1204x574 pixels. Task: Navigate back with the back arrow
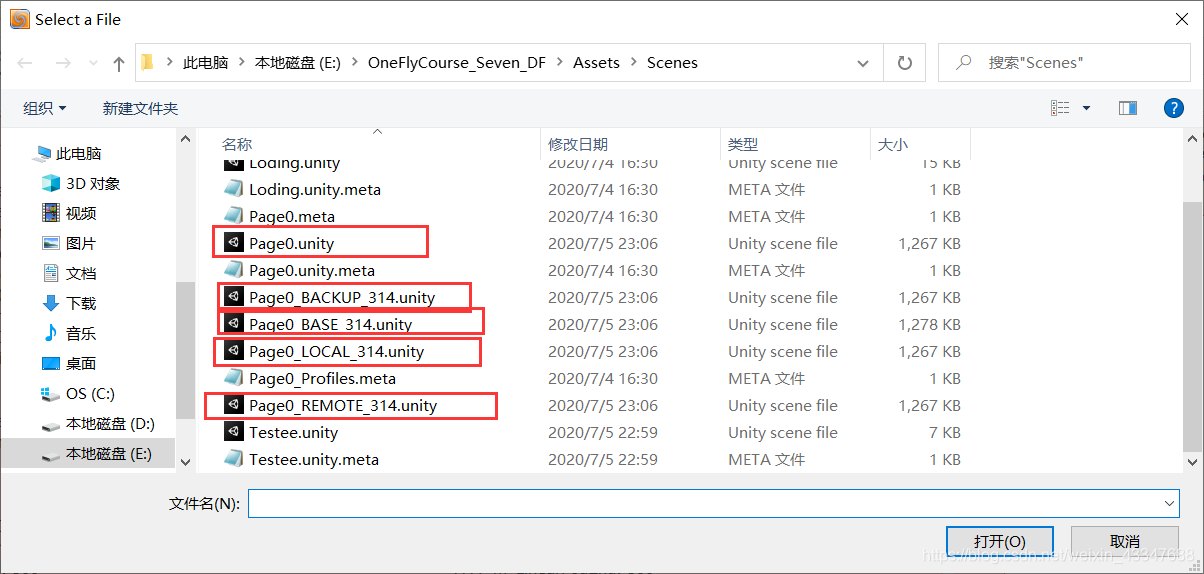point(25,63)
